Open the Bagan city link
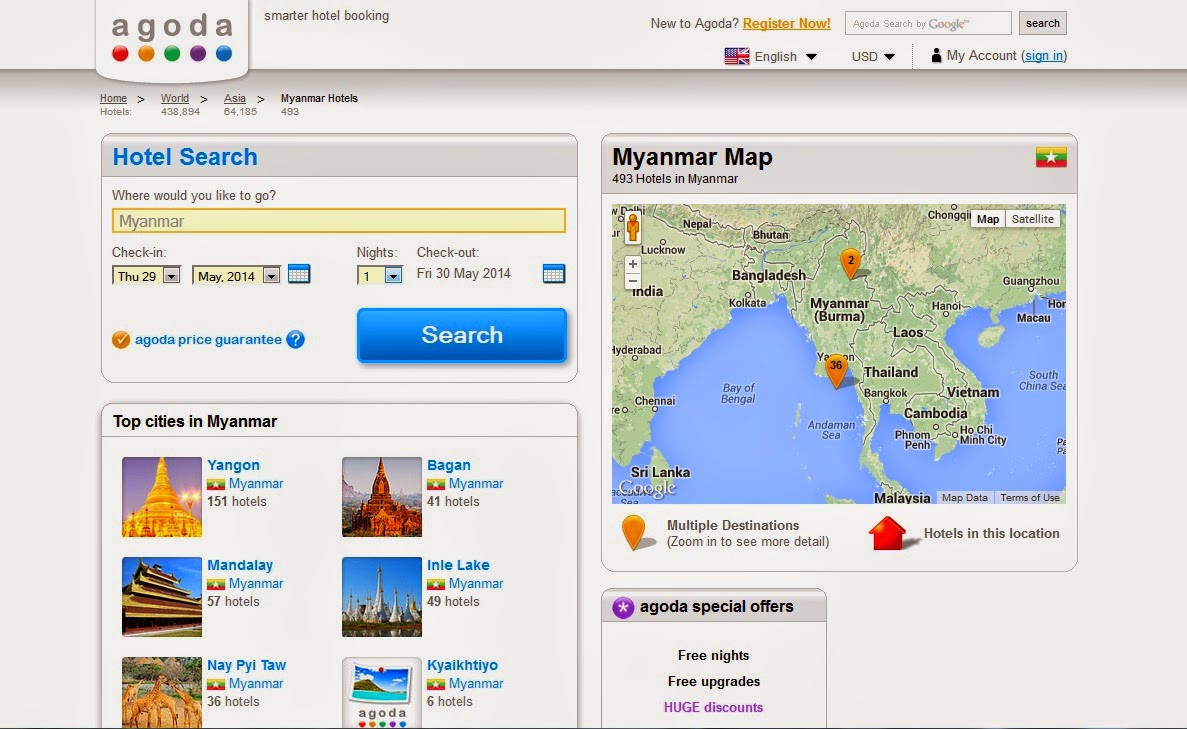 click(x=449, y=465)
